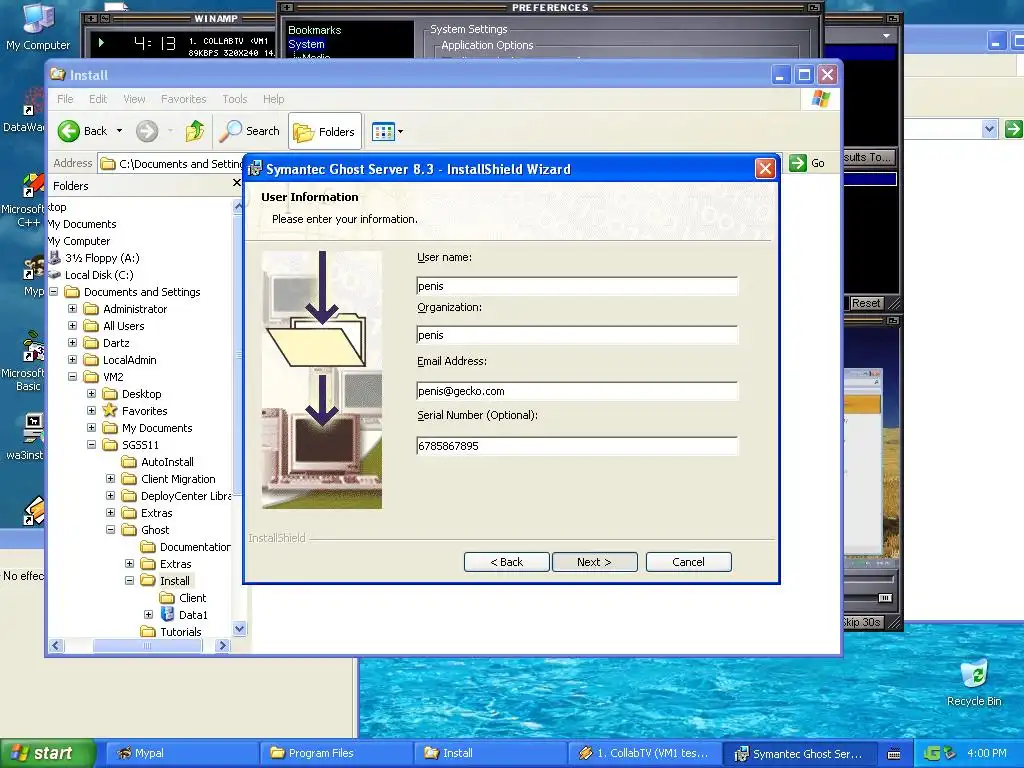Screen dimensions: 1024x768
Task: Click the wa3inst desktop icon
Action: (x=25, y=436)
